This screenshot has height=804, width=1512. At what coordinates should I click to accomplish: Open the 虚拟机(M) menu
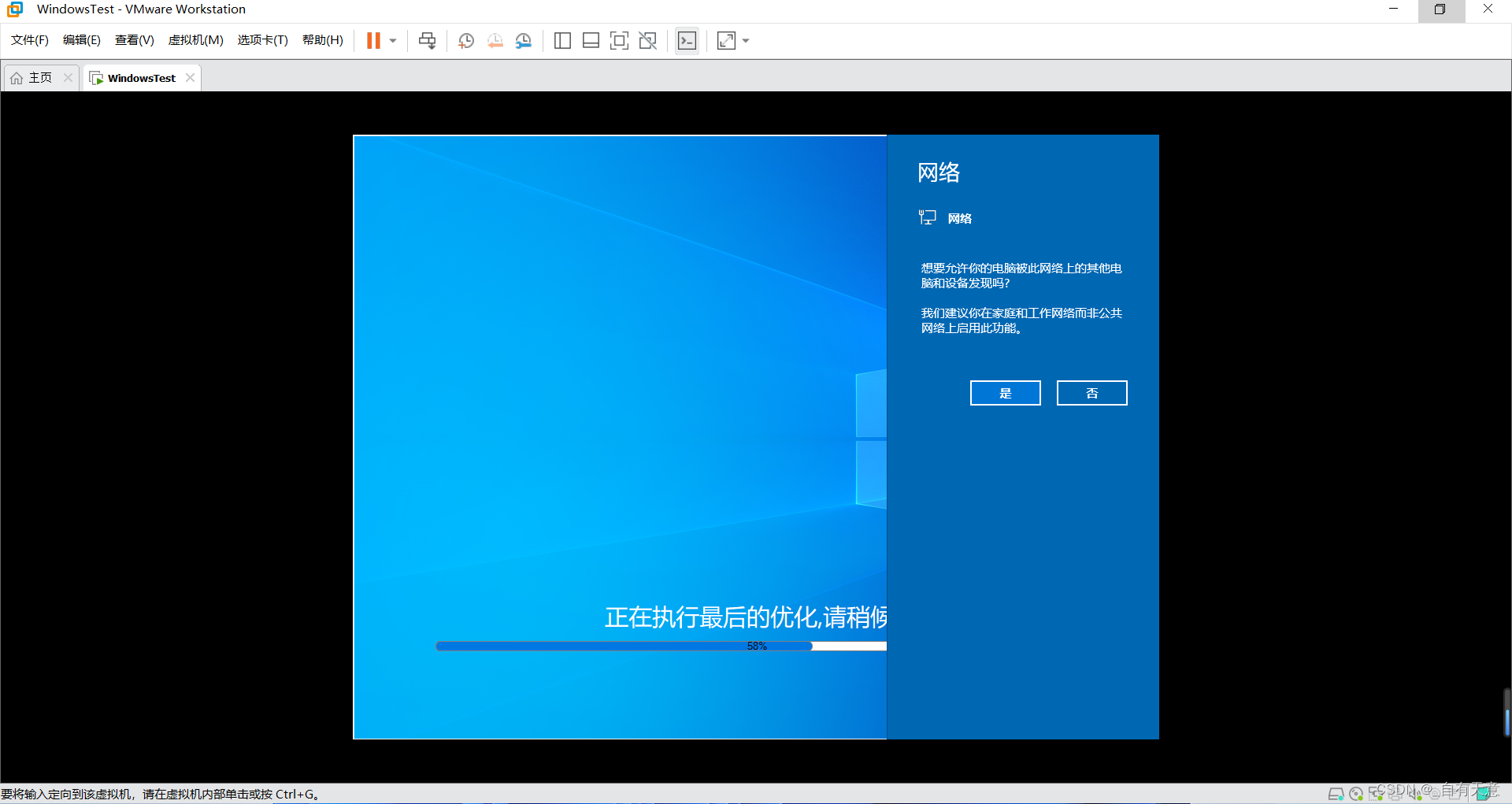(x=196, y=40)
